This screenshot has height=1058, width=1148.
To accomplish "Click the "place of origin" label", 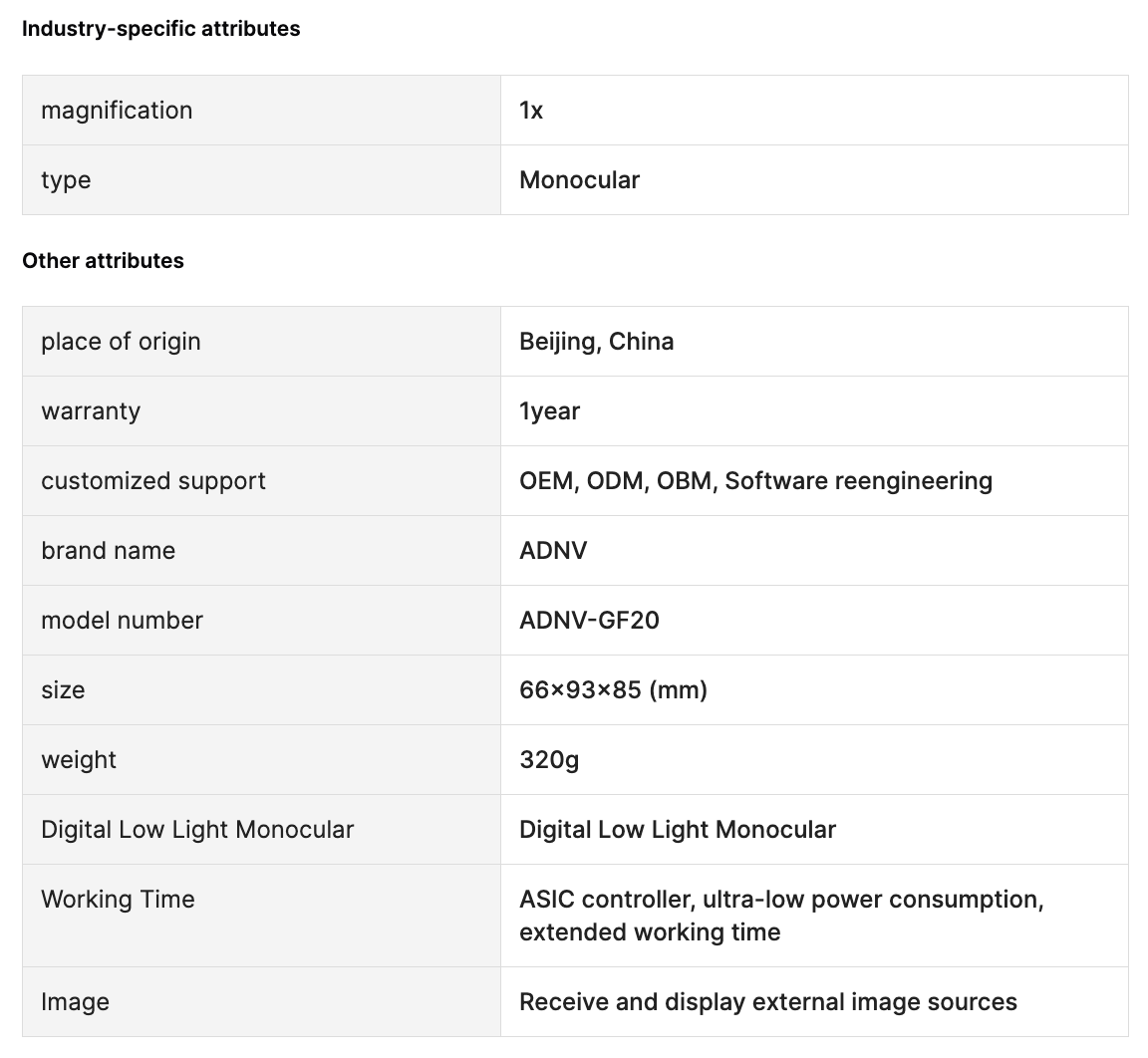I will coord(121,342).
